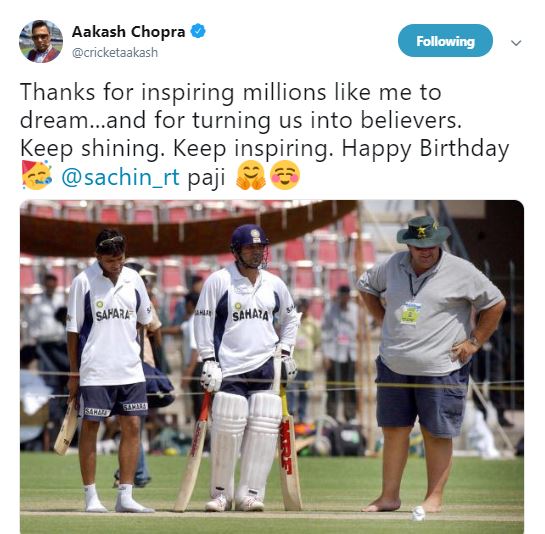Click the green Pakistan hat in photo
The height and width of the screenshot is (534, 545).
423,231
